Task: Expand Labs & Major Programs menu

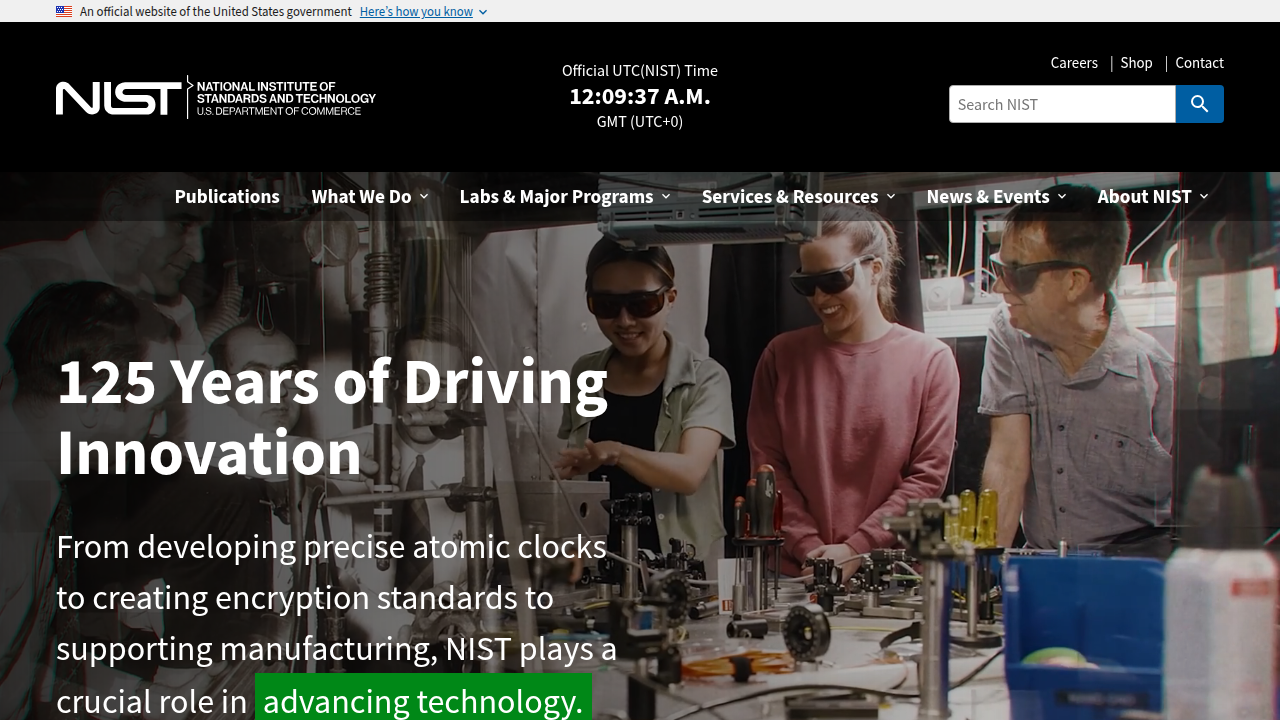Action: (565, 196)
